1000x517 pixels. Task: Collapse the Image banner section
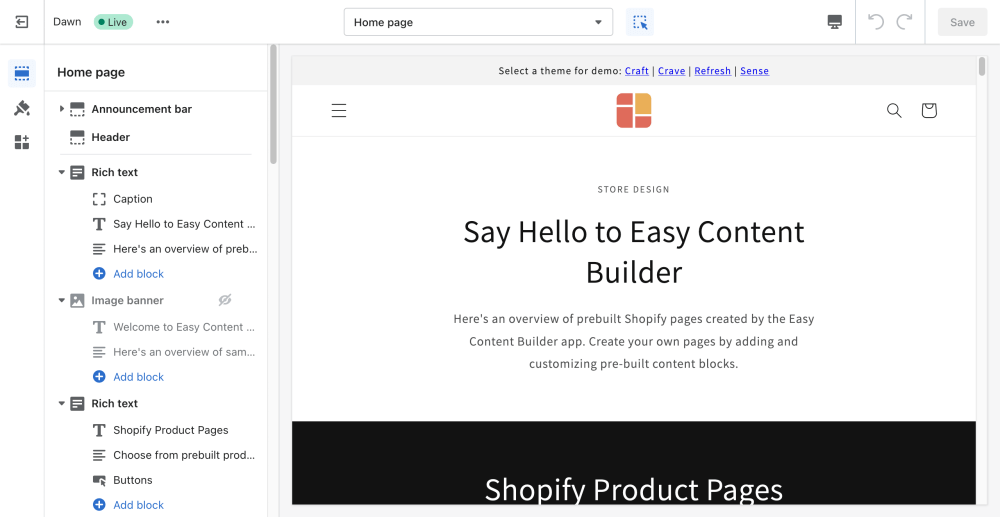pyautogui.click(x=61, y=300)
